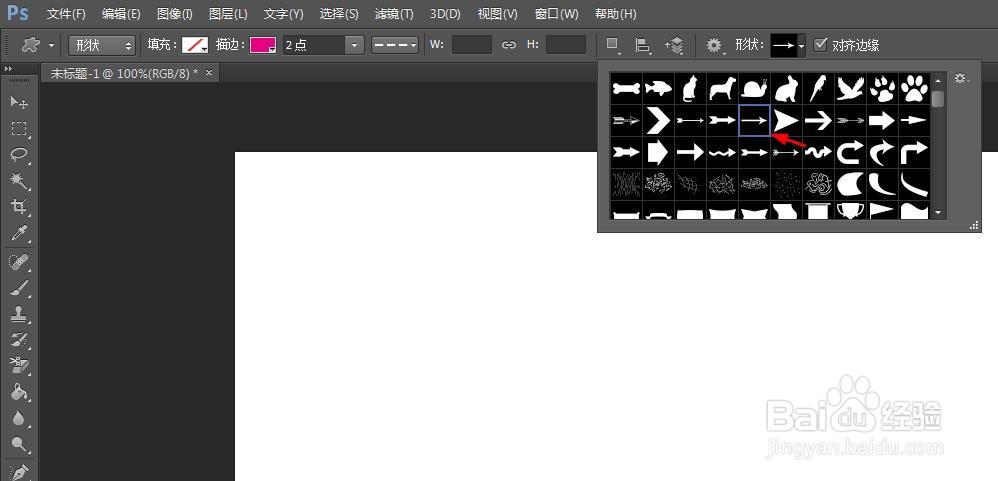
Task: Switch to the 未标题-1 document tab
Action: pyautogui.click(x=124, y=73)
